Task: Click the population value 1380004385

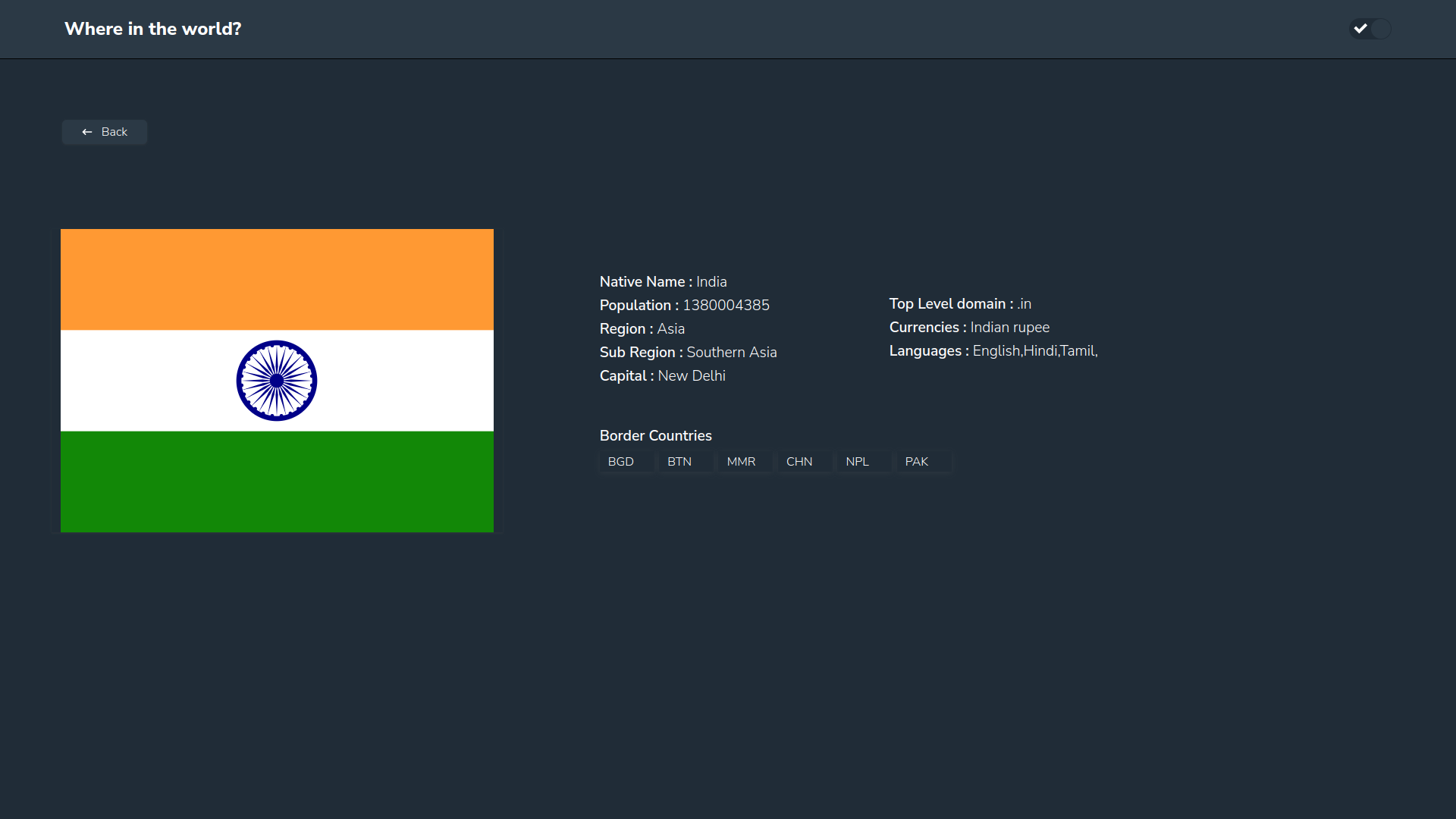Action: tap(726, 305)
